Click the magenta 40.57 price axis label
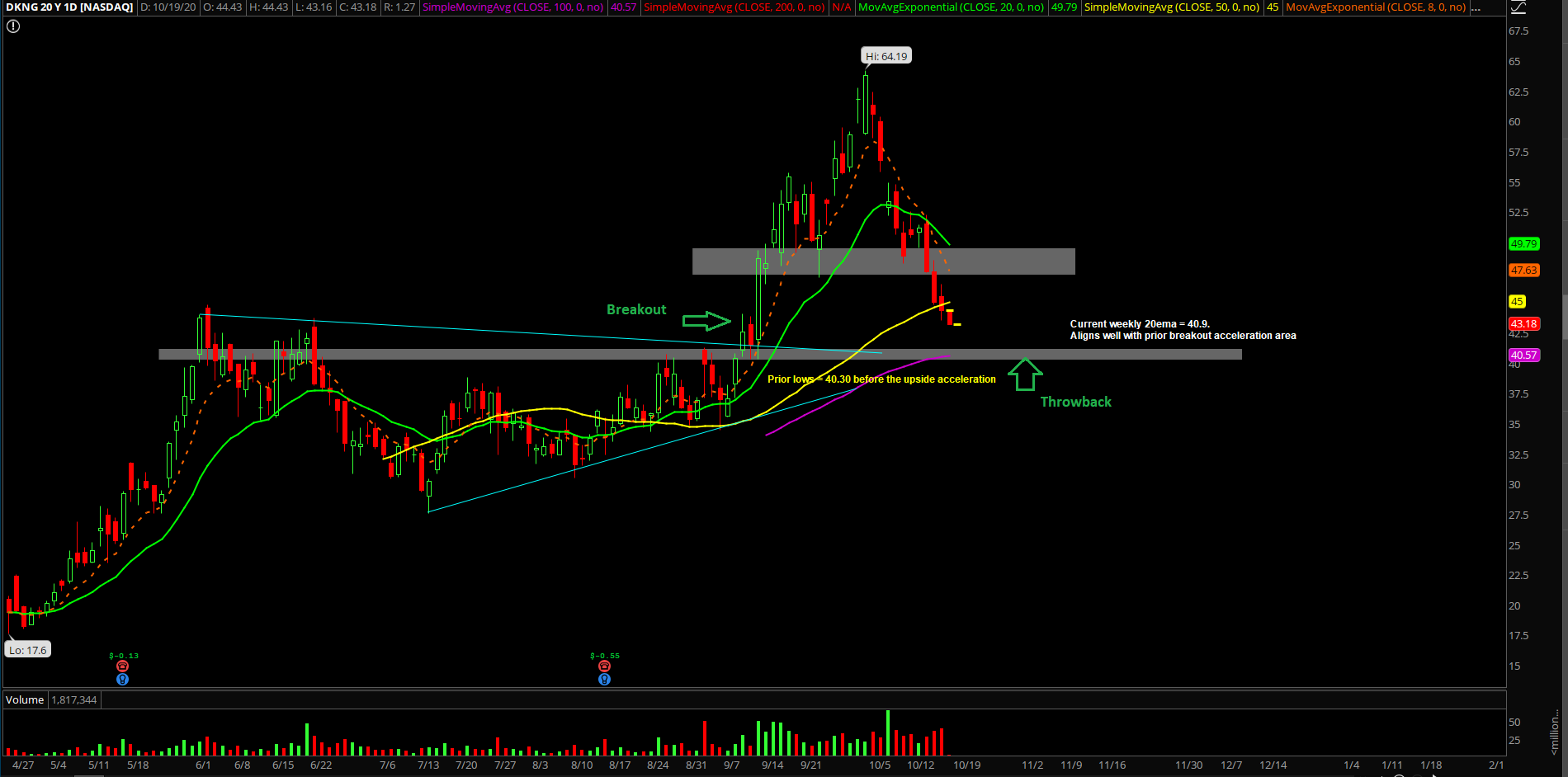 (1523, 356)
